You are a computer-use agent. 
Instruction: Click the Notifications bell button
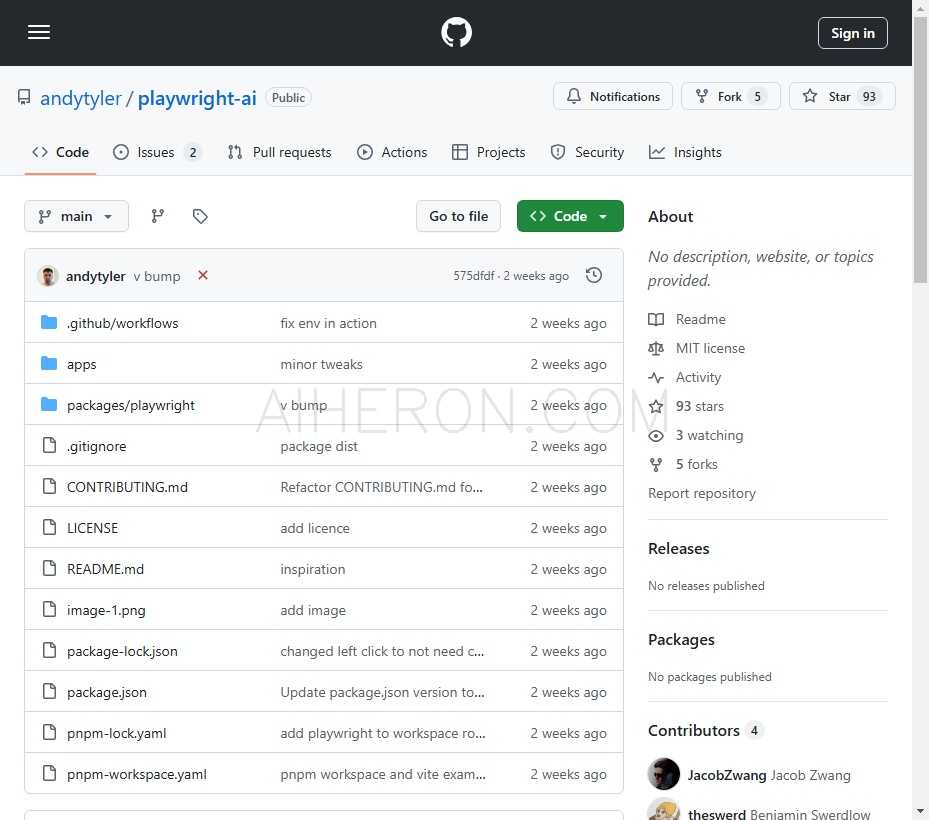click(x=613, y=97)
